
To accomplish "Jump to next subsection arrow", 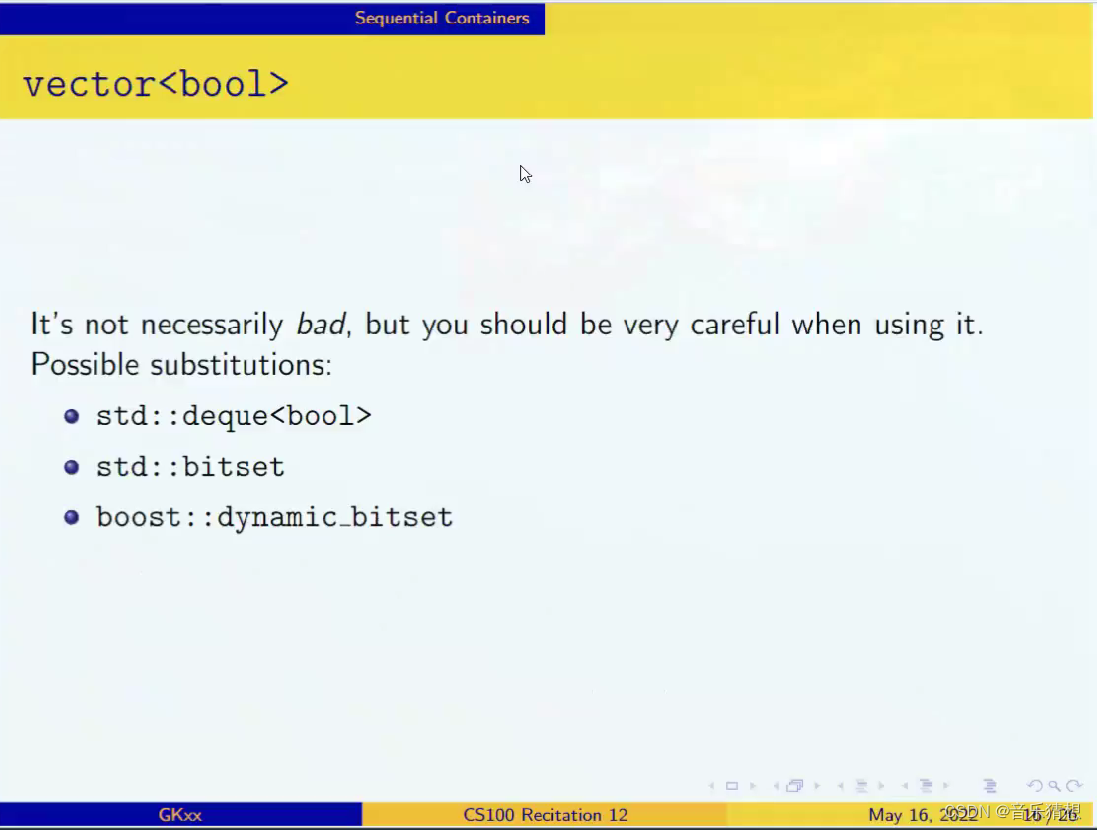I will 882,786.
